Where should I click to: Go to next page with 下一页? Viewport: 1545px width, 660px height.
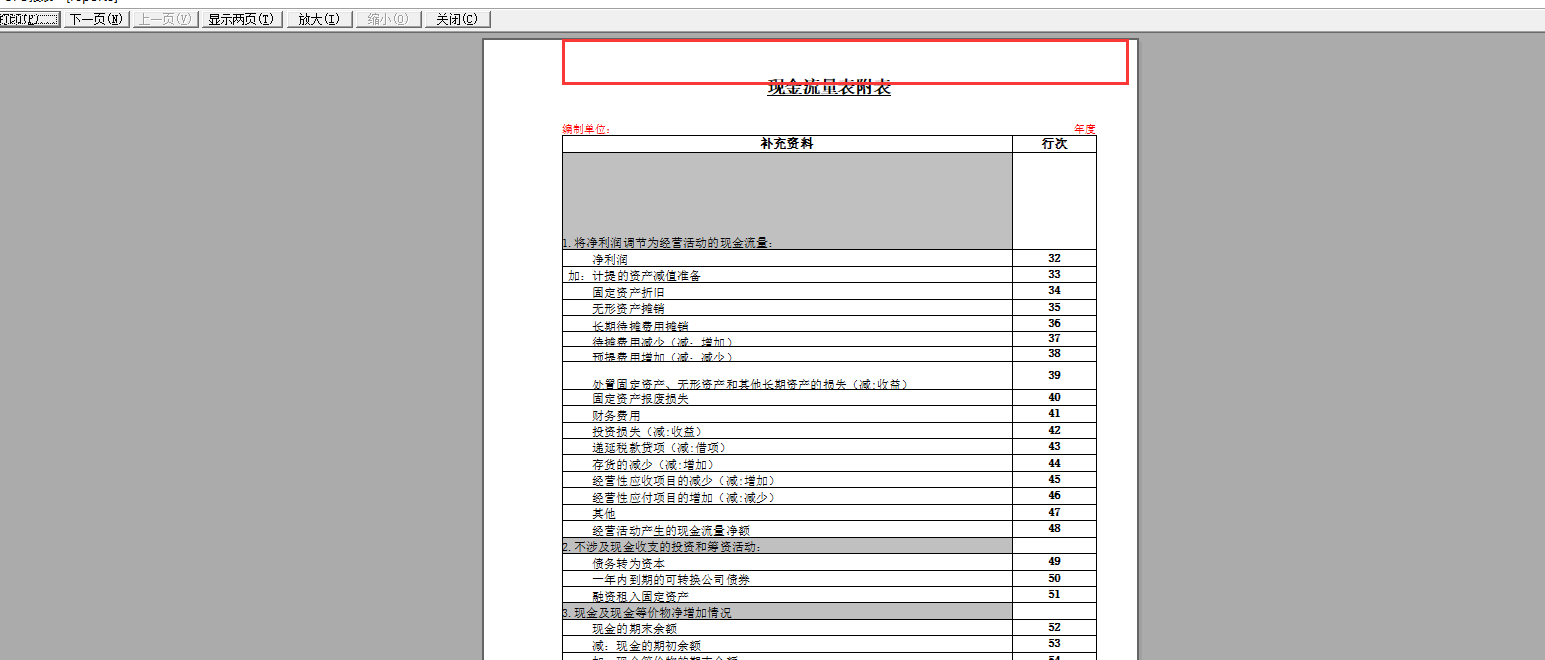(x=97, y=19)
